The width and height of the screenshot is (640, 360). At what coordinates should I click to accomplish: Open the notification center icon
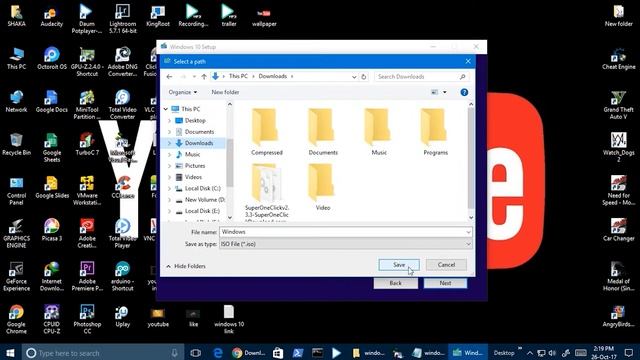click(629, 353)
